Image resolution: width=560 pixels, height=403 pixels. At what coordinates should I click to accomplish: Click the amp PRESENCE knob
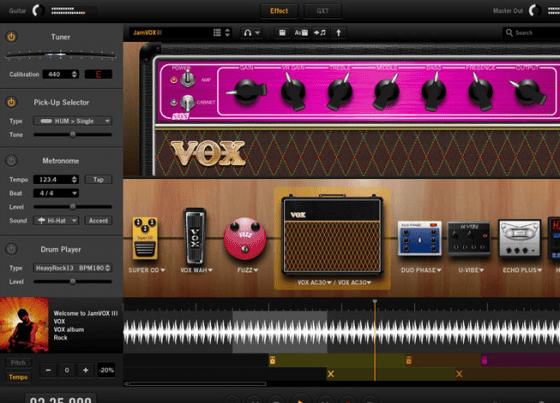480,91
